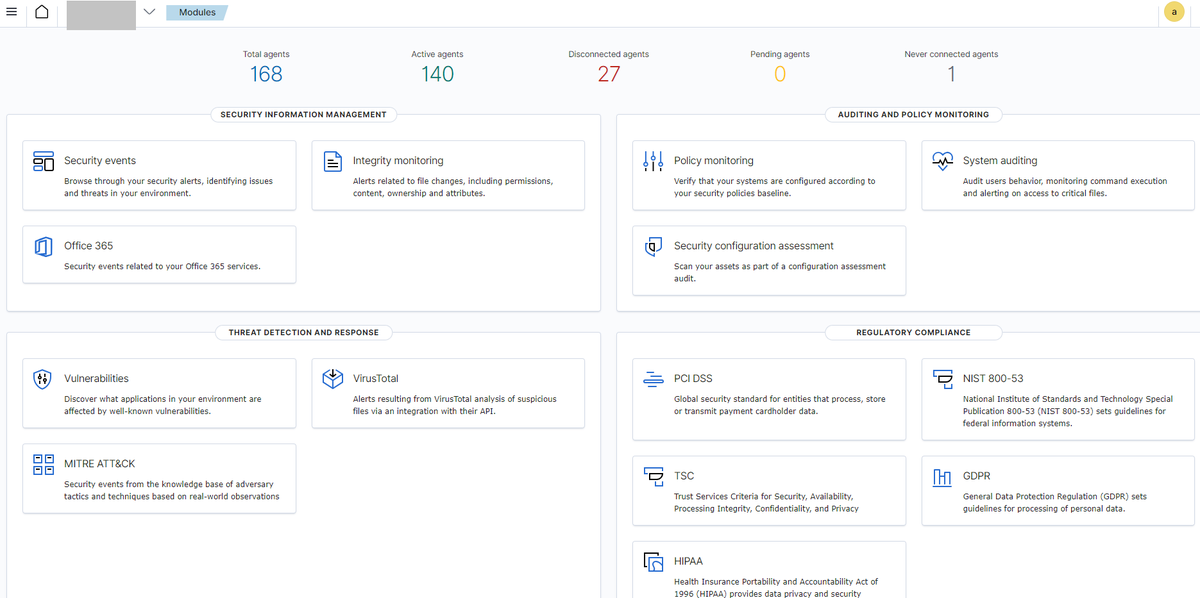Open the user avatar menu
The image size is (1200, 598).
[x=1174, y=12]
